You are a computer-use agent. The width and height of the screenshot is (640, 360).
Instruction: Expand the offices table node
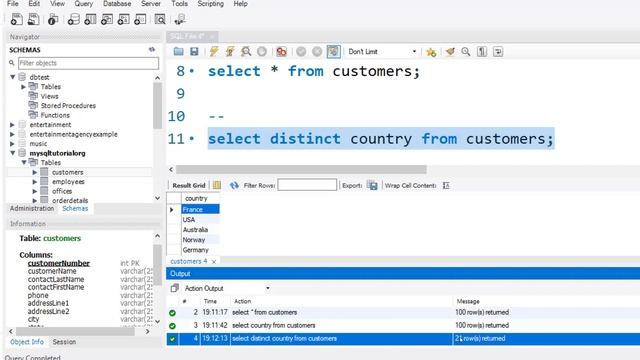coord(35,191)
